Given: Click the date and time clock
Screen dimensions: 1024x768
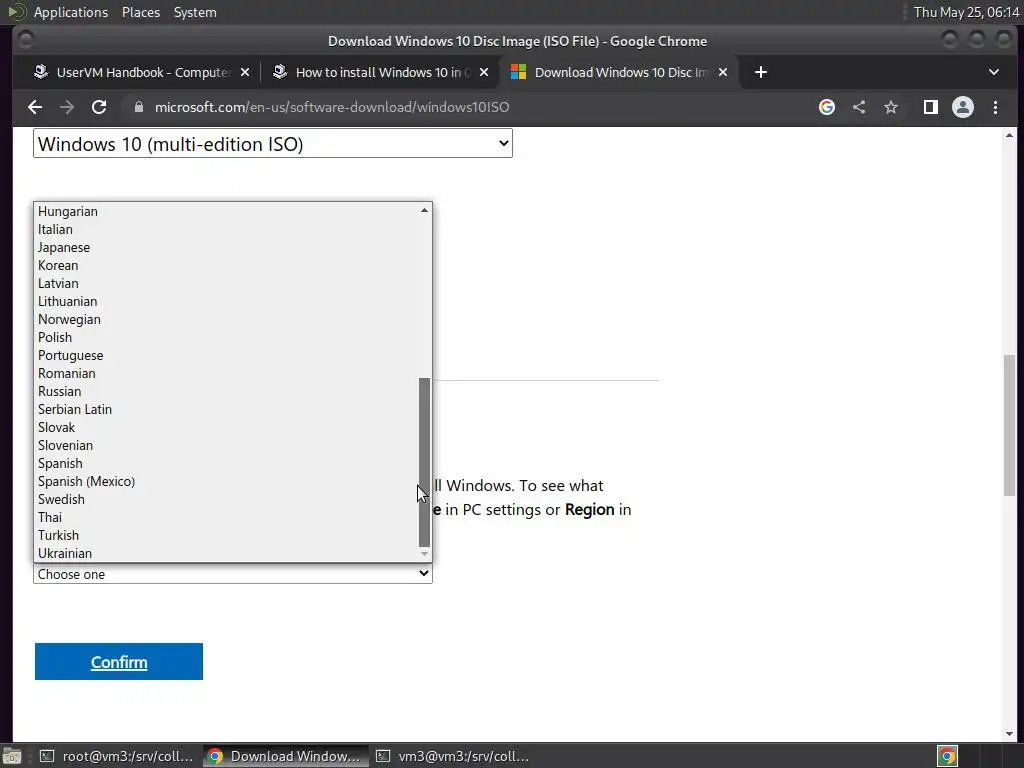Looking at the screenshot, I should 966,12.
